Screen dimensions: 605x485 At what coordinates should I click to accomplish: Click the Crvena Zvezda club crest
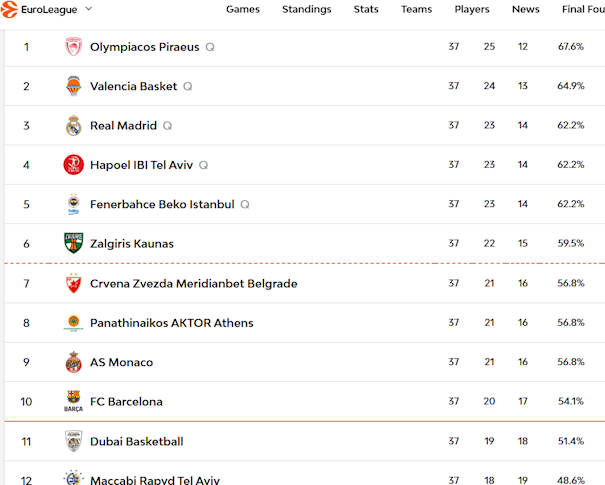(73, 284)
